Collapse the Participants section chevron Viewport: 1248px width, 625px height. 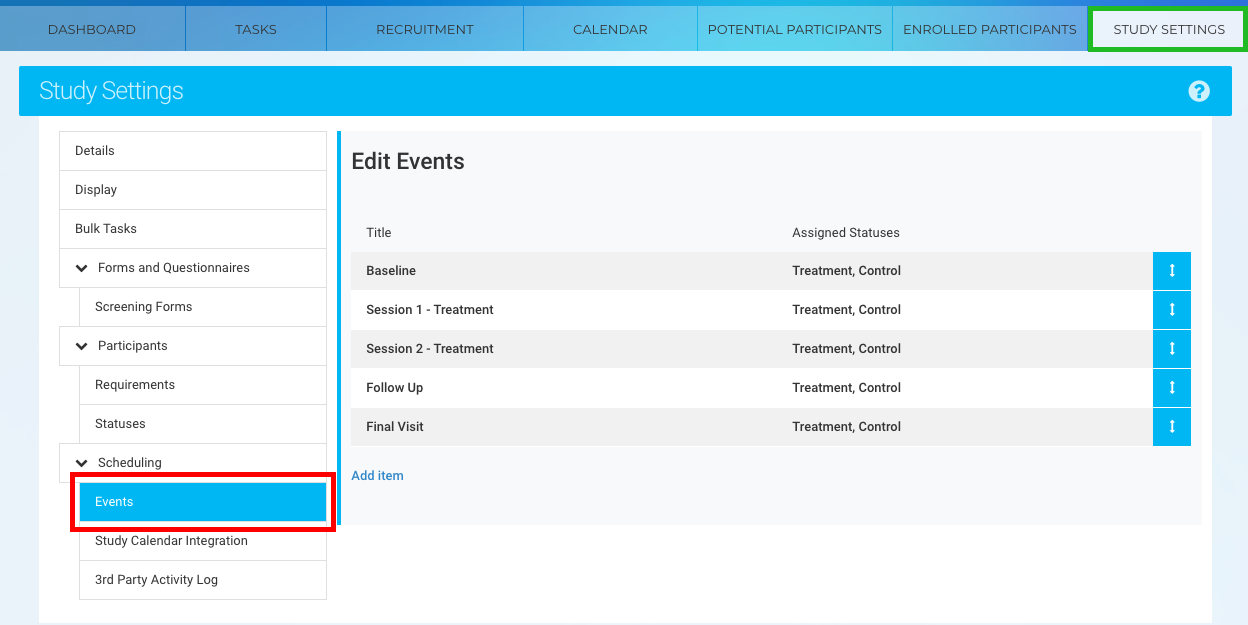82,346
